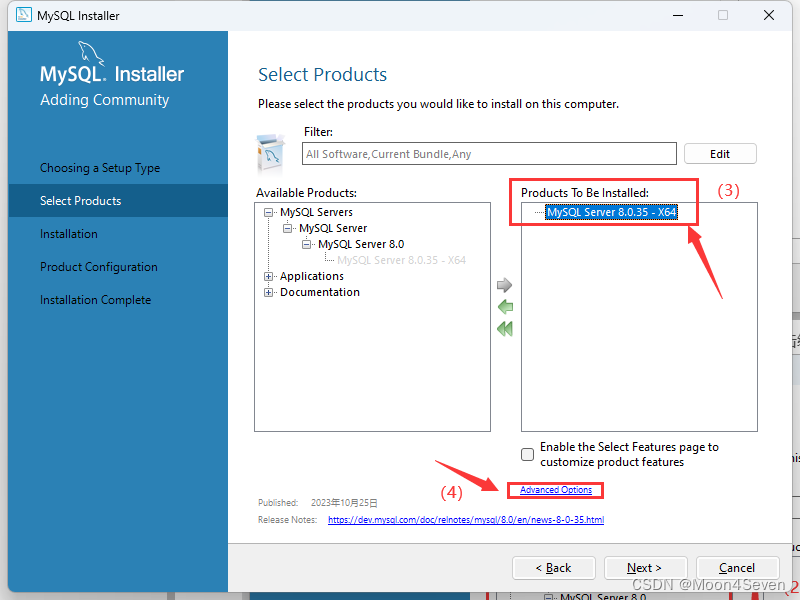Viewport: 800px width, 600px height.
Task: Click the Next button
Action: point(645,567)
